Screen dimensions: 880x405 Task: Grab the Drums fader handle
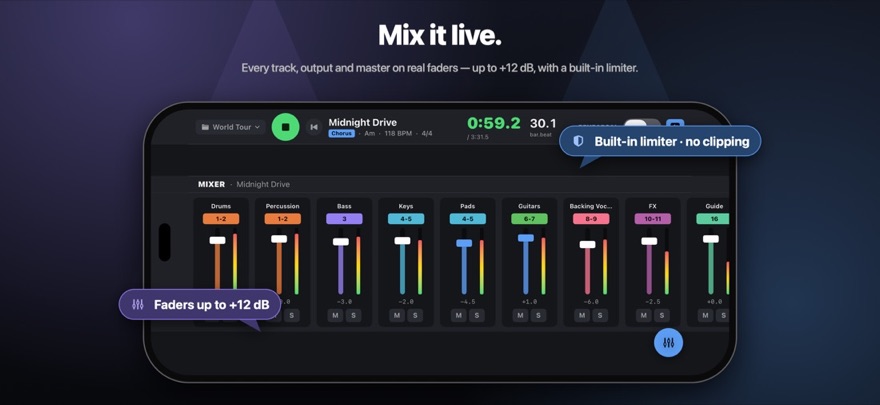217,240
